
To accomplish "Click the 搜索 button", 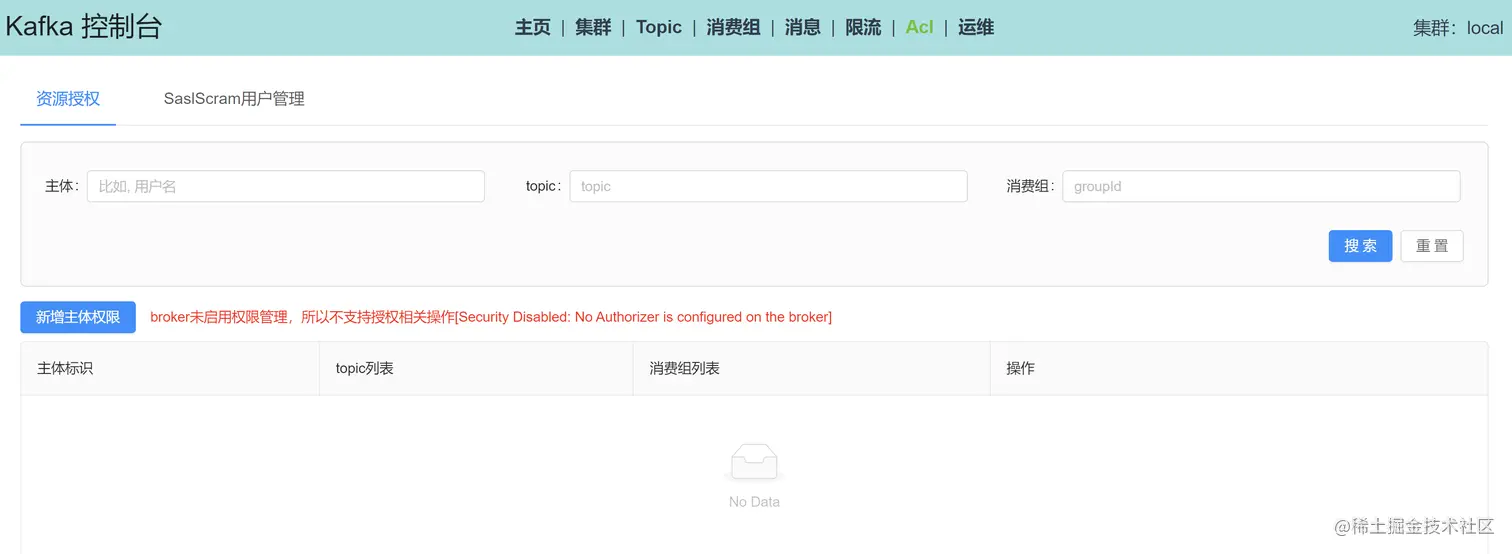I will tap(1360, 246).
